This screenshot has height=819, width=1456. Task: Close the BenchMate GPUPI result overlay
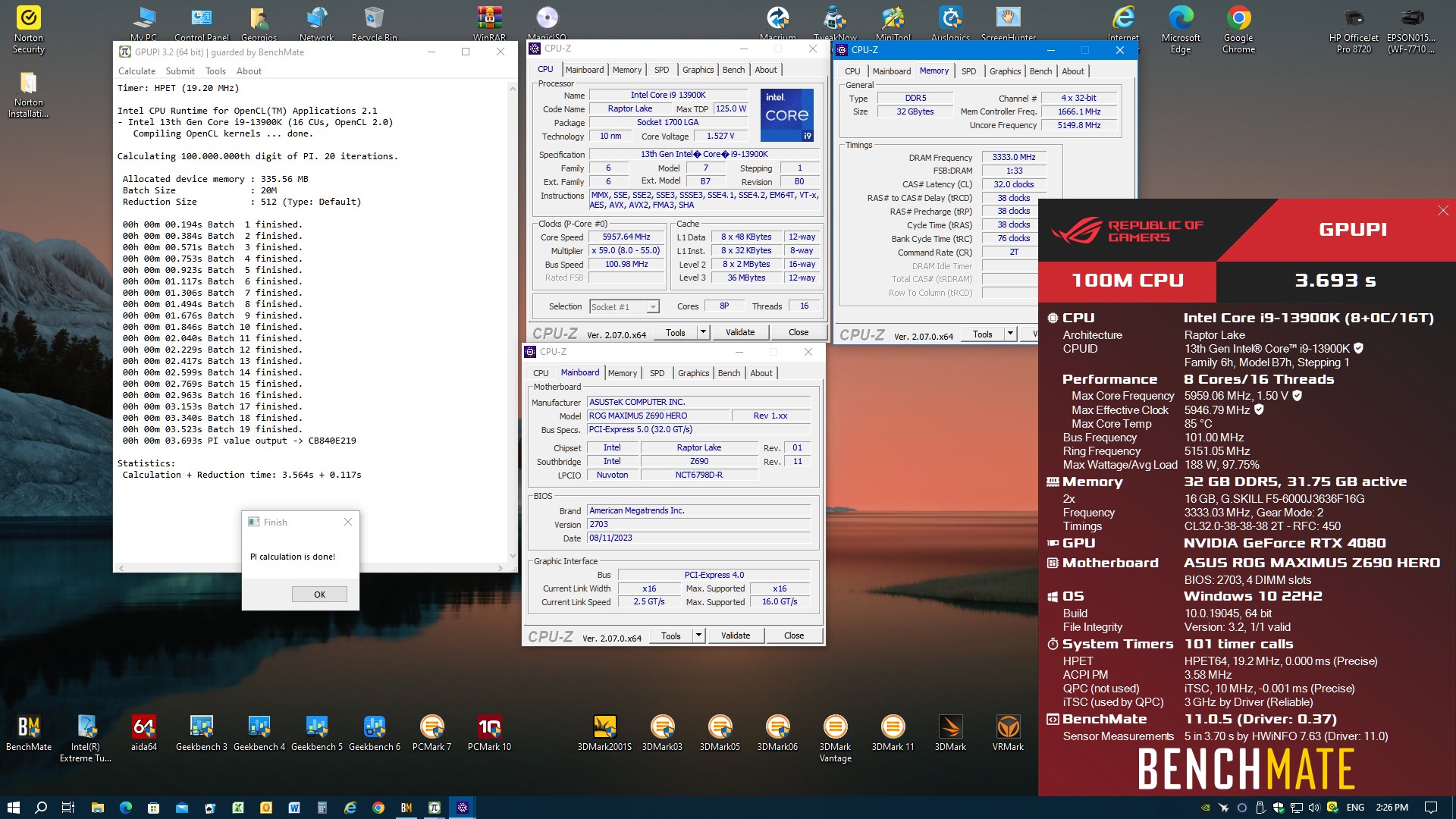1443,211
